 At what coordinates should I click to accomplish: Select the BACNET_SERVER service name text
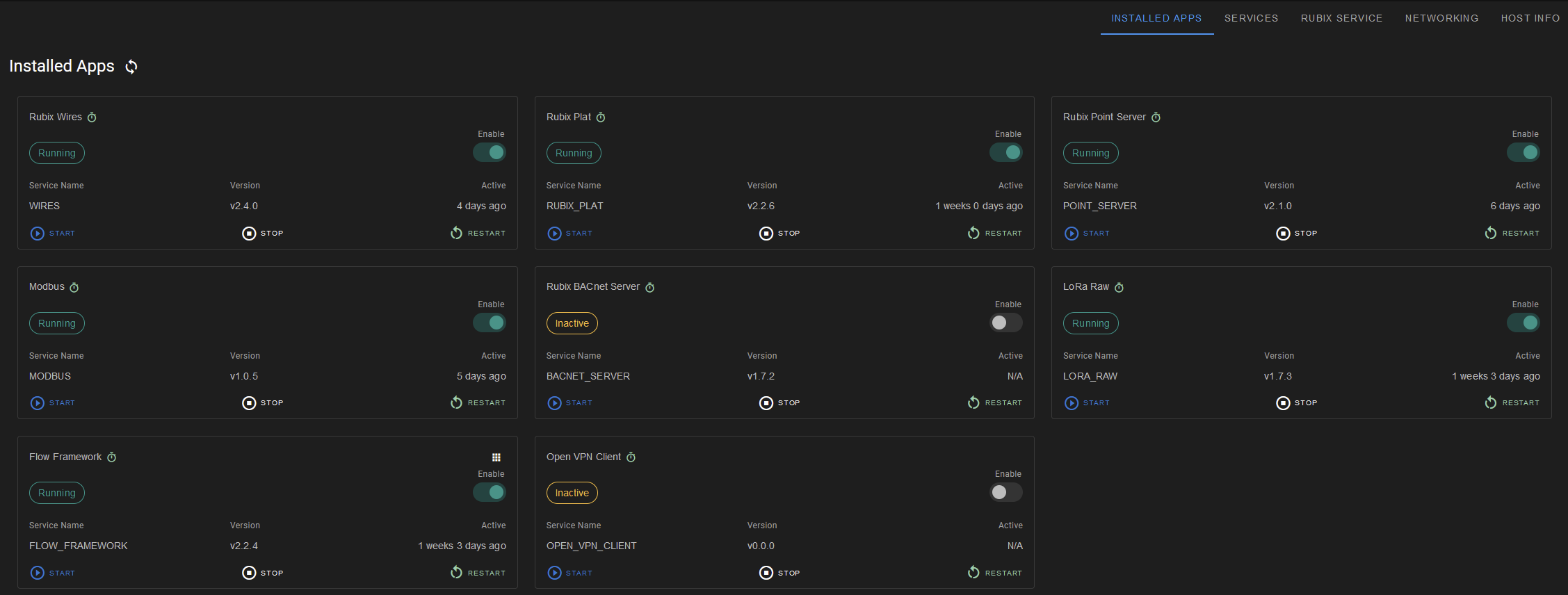point(588,376)
